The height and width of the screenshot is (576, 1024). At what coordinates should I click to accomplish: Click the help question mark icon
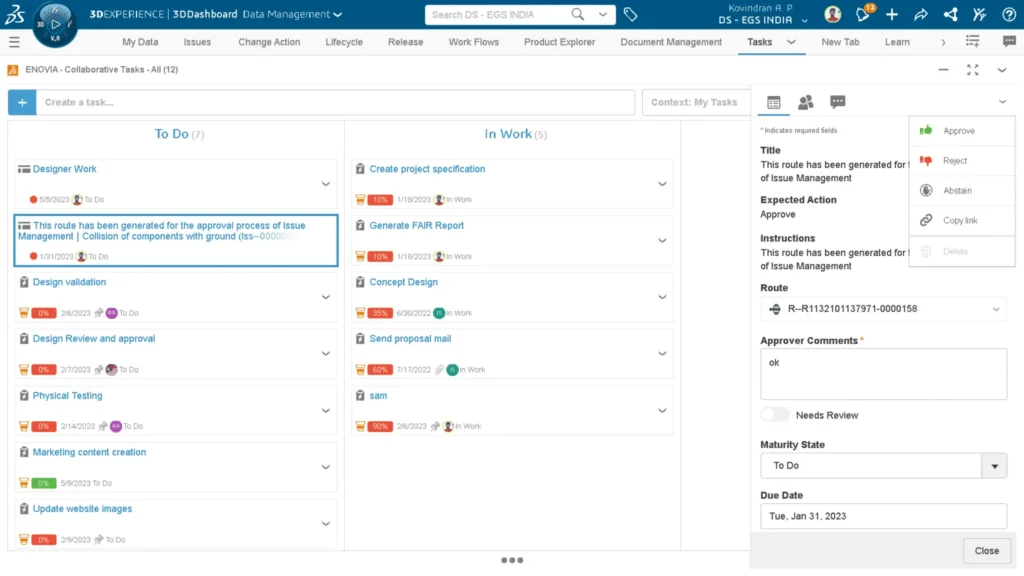1008,14
